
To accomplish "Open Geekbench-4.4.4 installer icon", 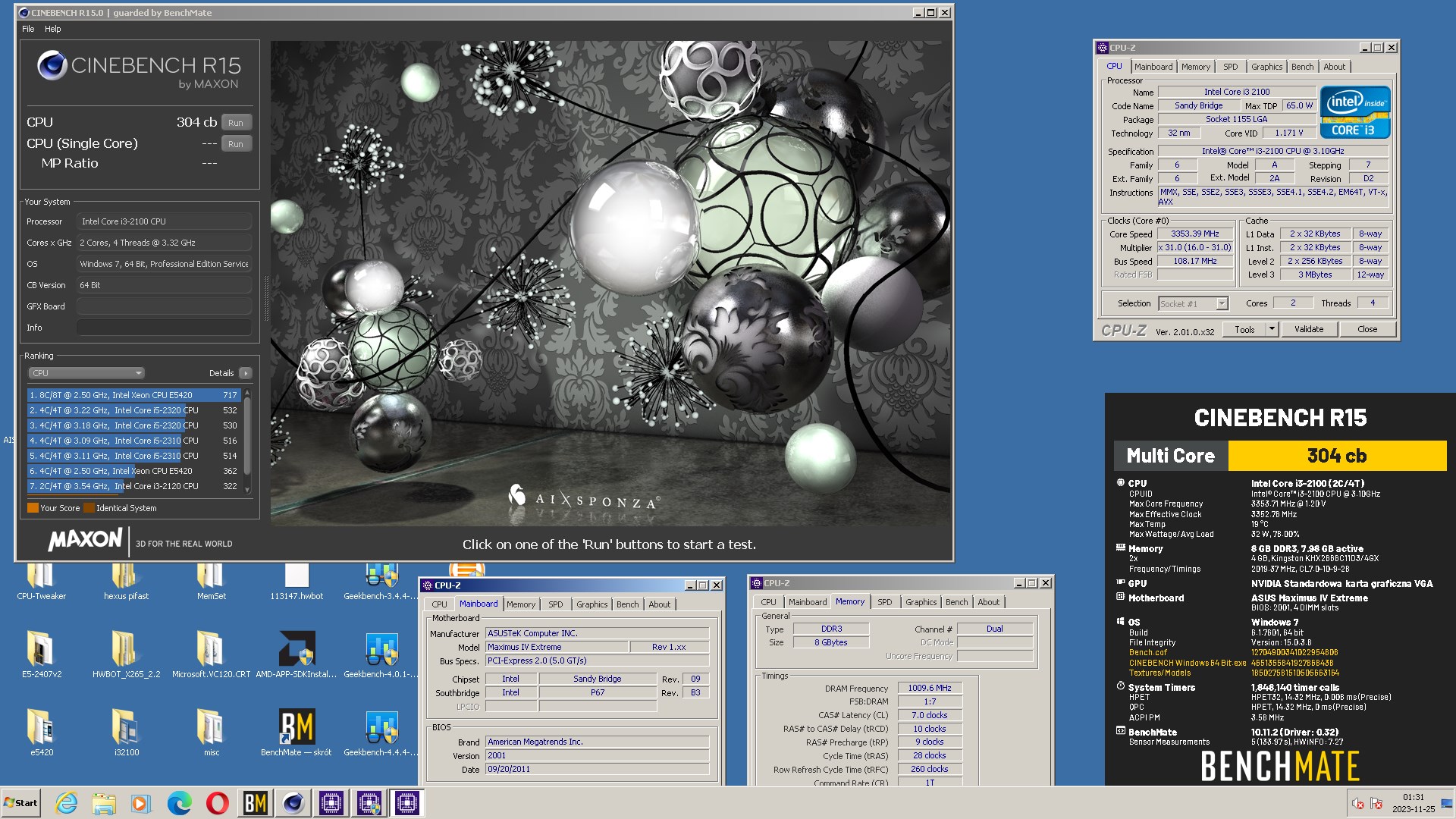I will click(x=381, y=733).
